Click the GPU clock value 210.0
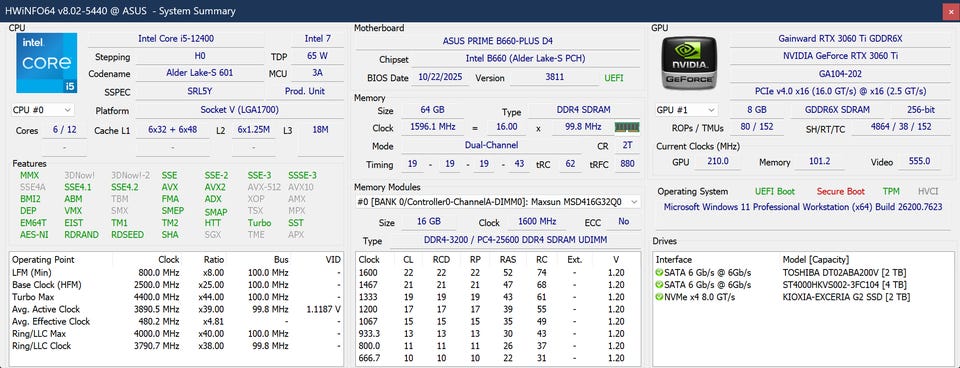 [718, 162]
